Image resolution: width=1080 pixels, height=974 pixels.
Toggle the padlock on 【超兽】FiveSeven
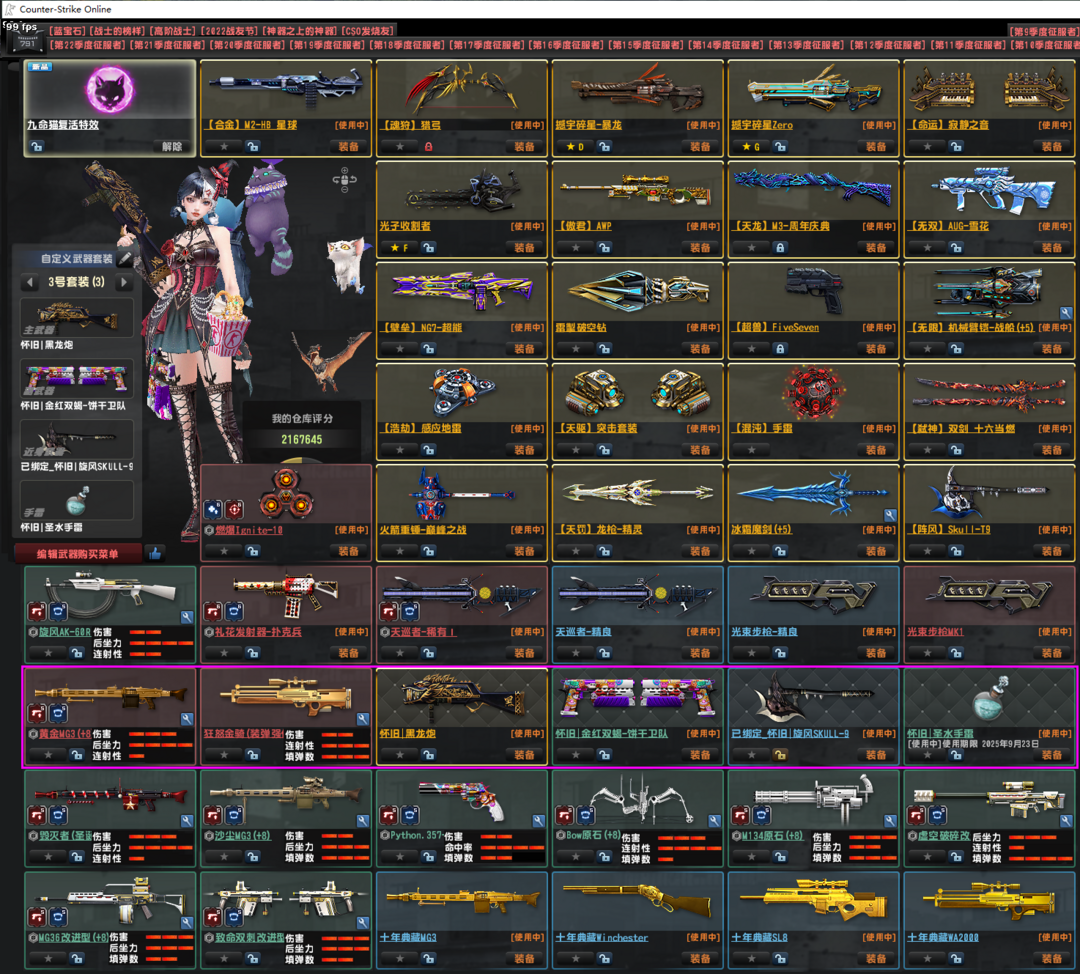click(x=780, y=349)
